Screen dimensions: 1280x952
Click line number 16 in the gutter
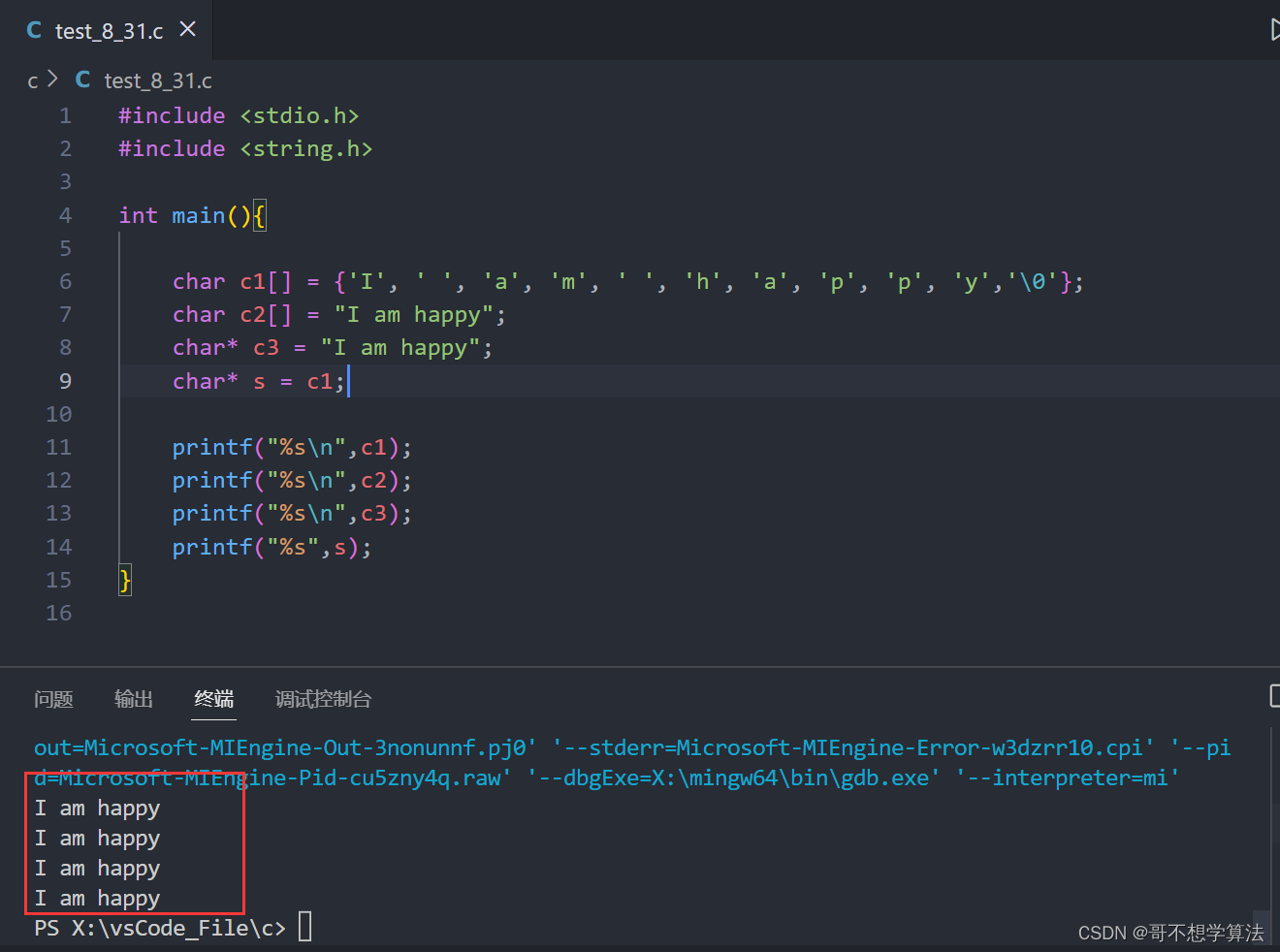pyautogui.click(x=58, y=613)
